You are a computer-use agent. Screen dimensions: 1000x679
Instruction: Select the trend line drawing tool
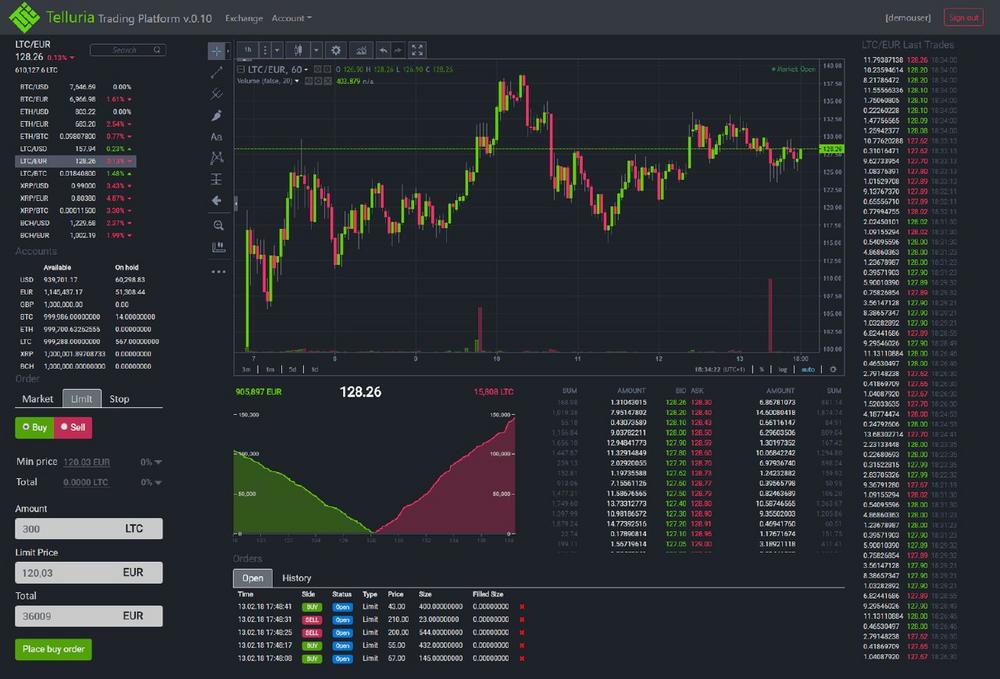click(217, 72)
